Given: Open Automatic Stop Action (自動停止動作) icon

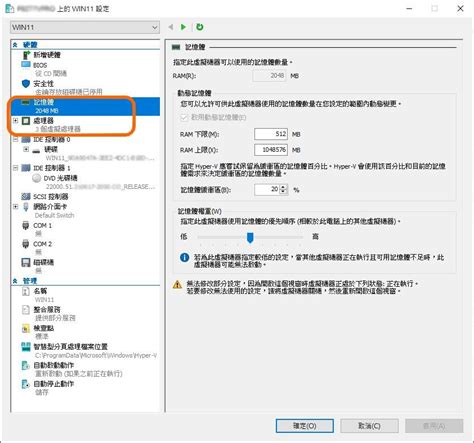Looking at the screenshot, I should 26,384.
